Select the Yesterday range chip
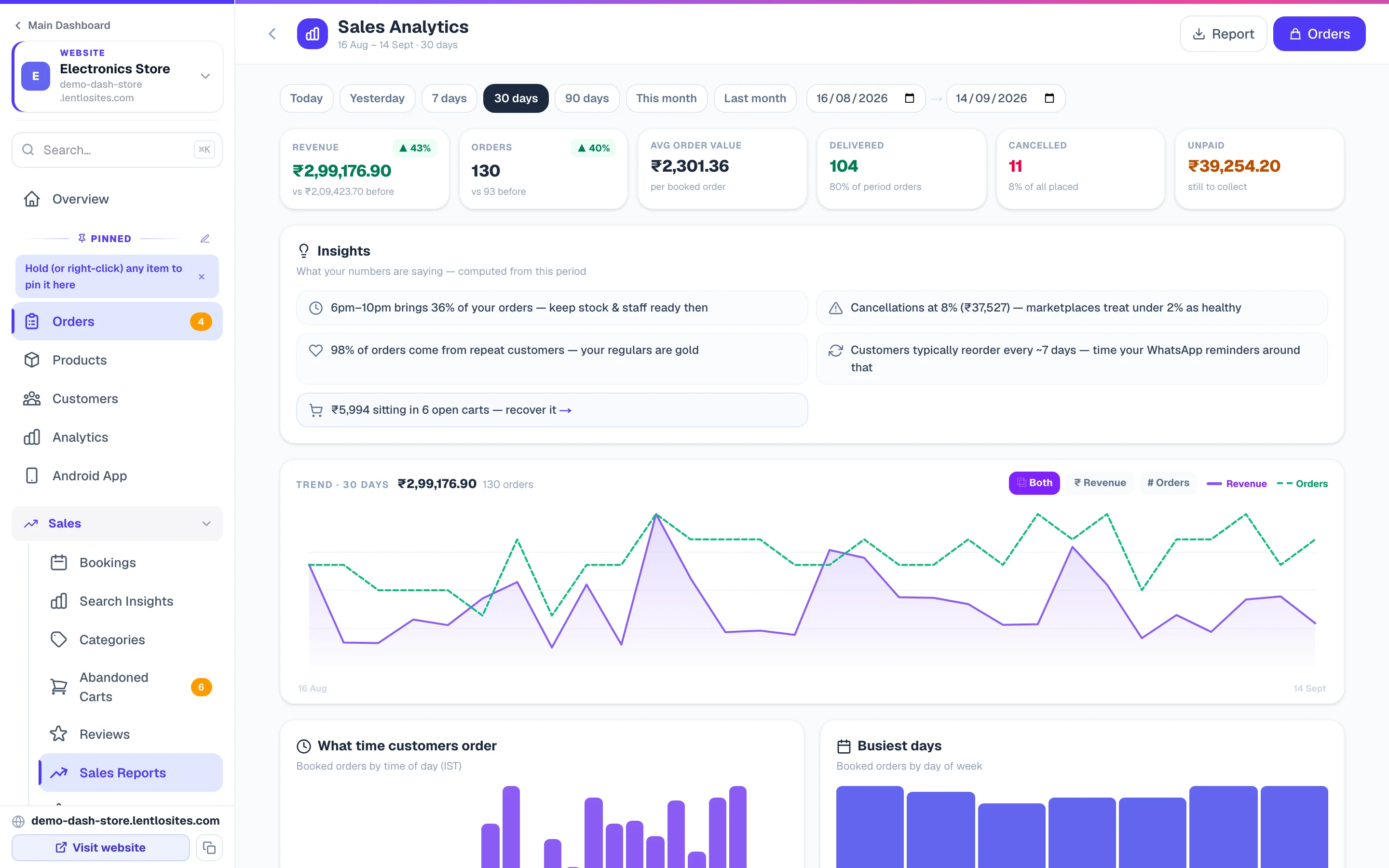The image size is (1389, 868). [377, 98]
